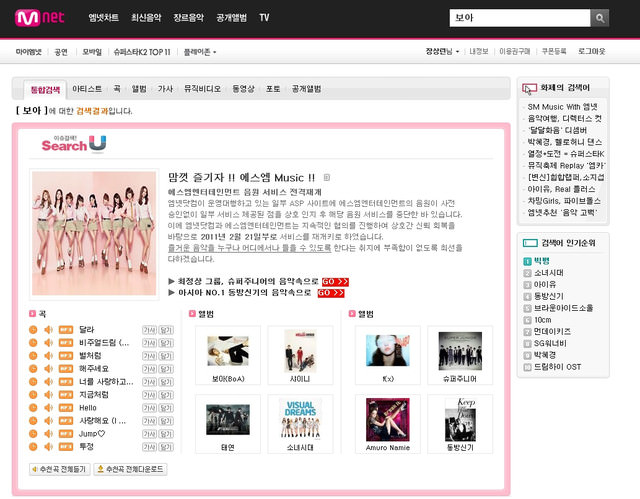Click 가사 button for 달라
The height and width of the screenshot is (499, 640).
coord(149,330)
